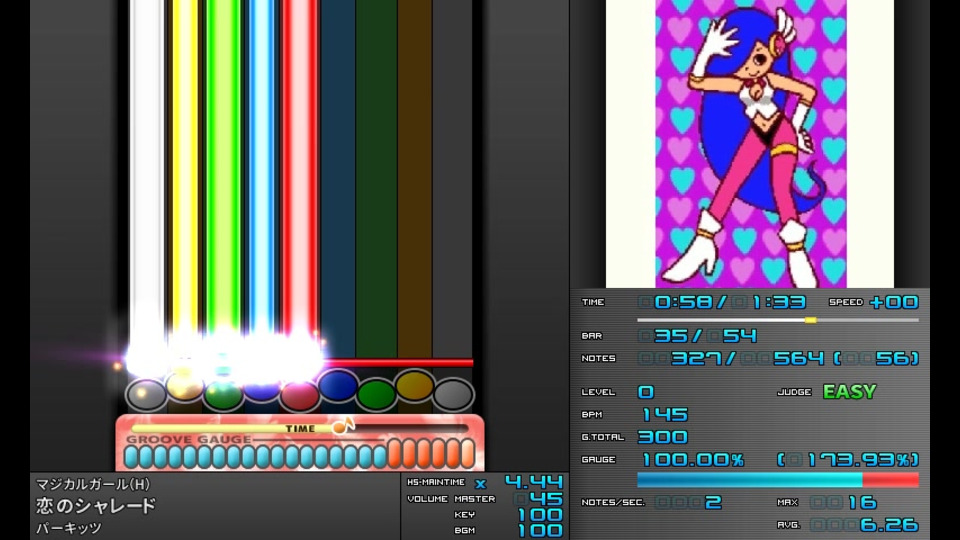Click the dancing character animation panel
The width and height of the screenshot is (960, 540).
pos(750,144)
